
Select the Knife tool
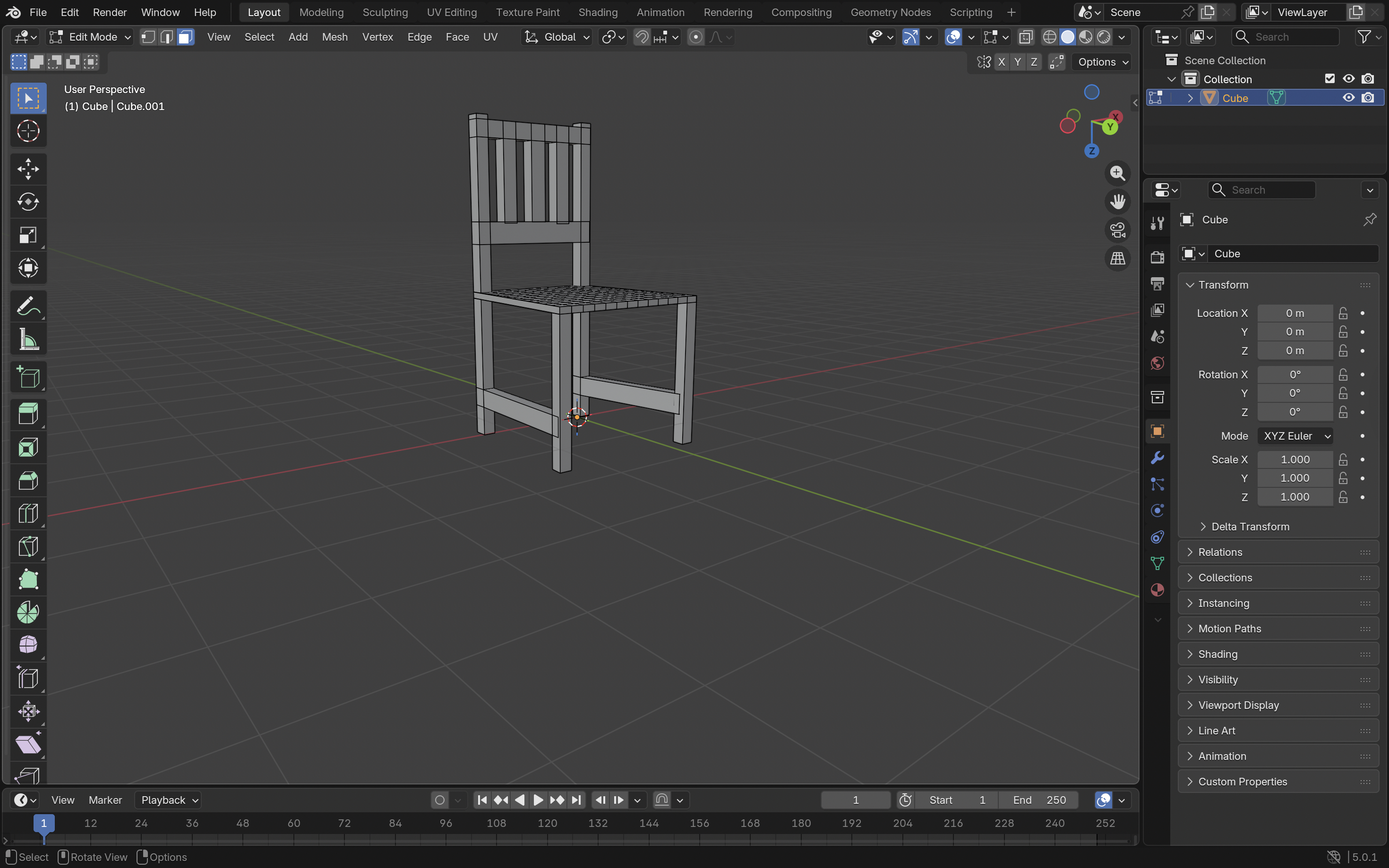[x=28, y=546]
